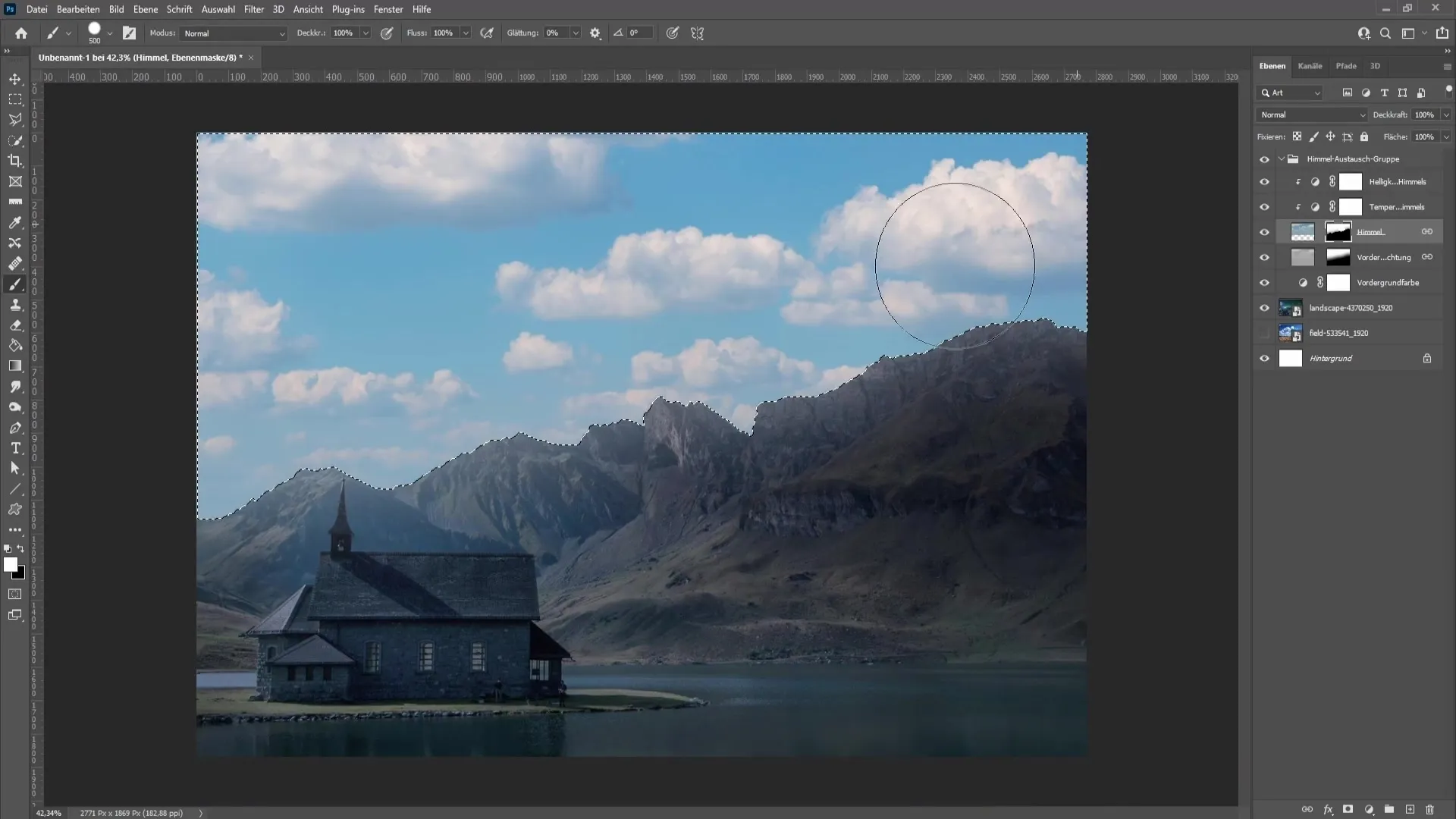Image resolution: width=1456 pixels, height=819 pixels.
Task: Open the brush settings panel
Action: [x=130, y=33]
